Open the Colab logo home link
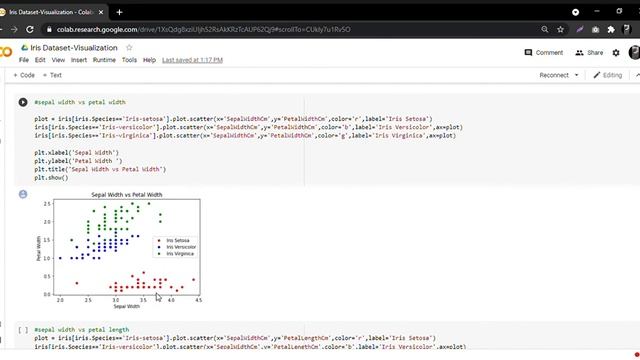Image resolution: width=640 pixels, height=360 pixels. [x=6, y=52]
